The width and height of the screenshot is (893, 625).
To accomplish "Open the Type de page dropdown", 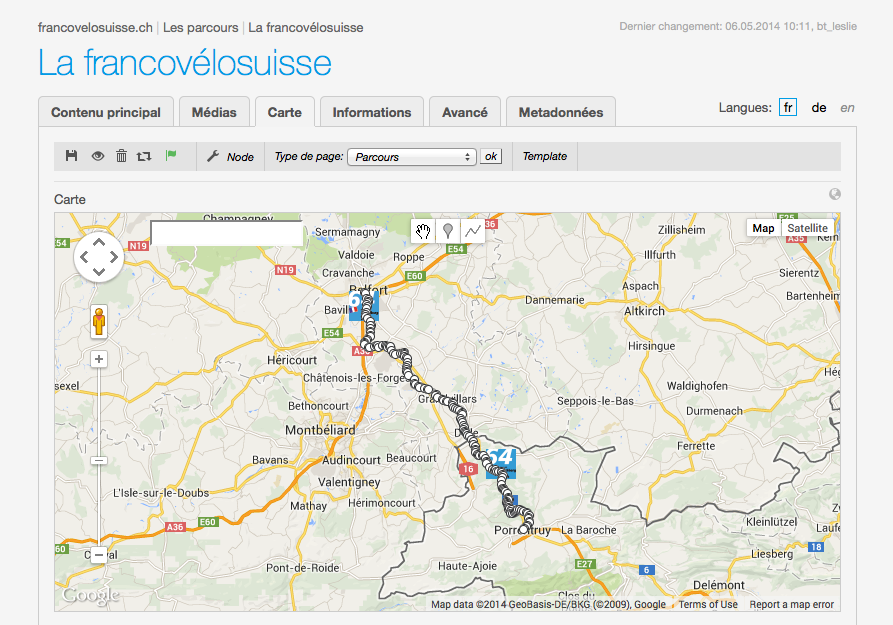I will (412, 157).
